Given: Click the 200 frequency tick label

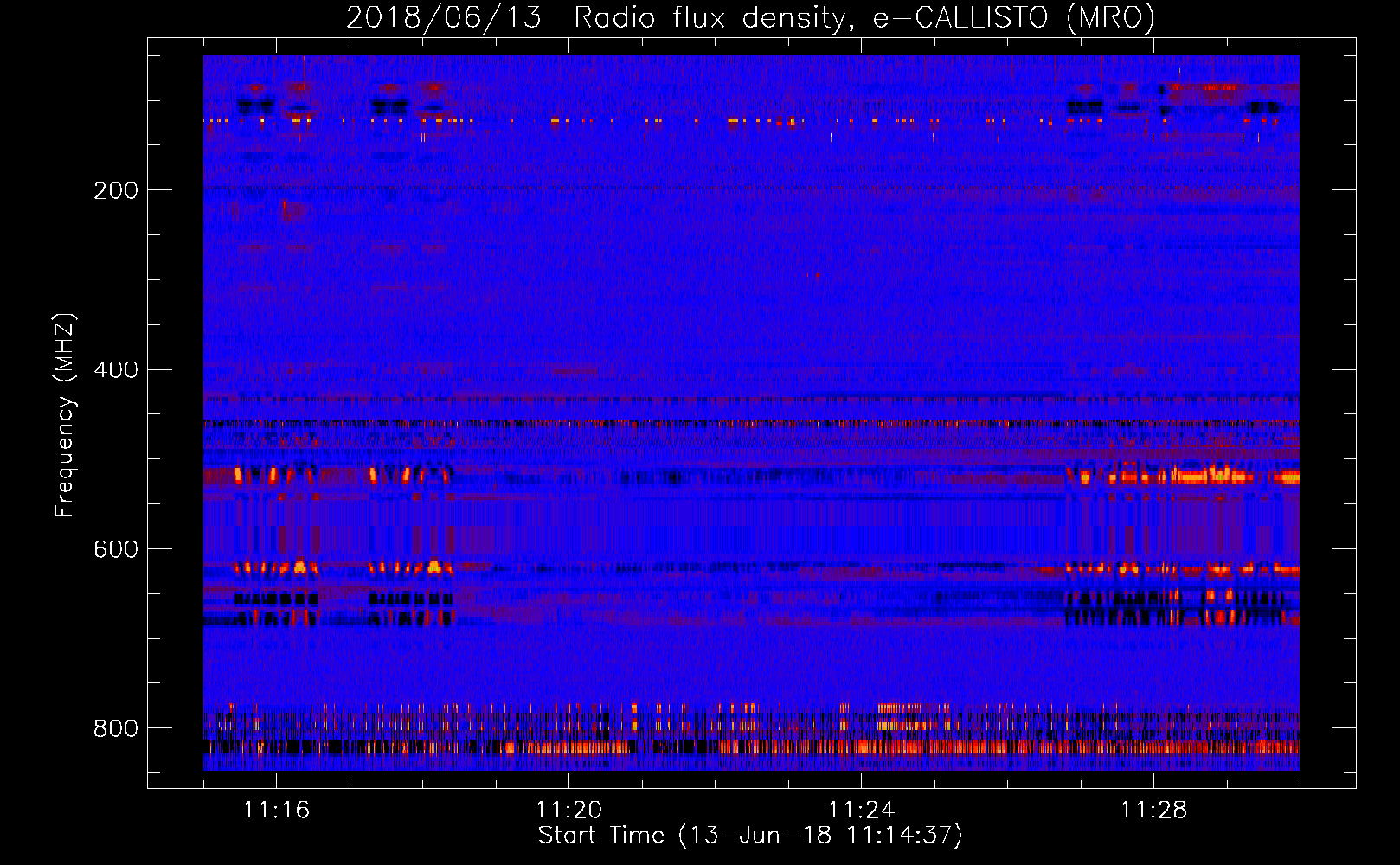Looking at the screenshot, I should [x=116, y=190].
